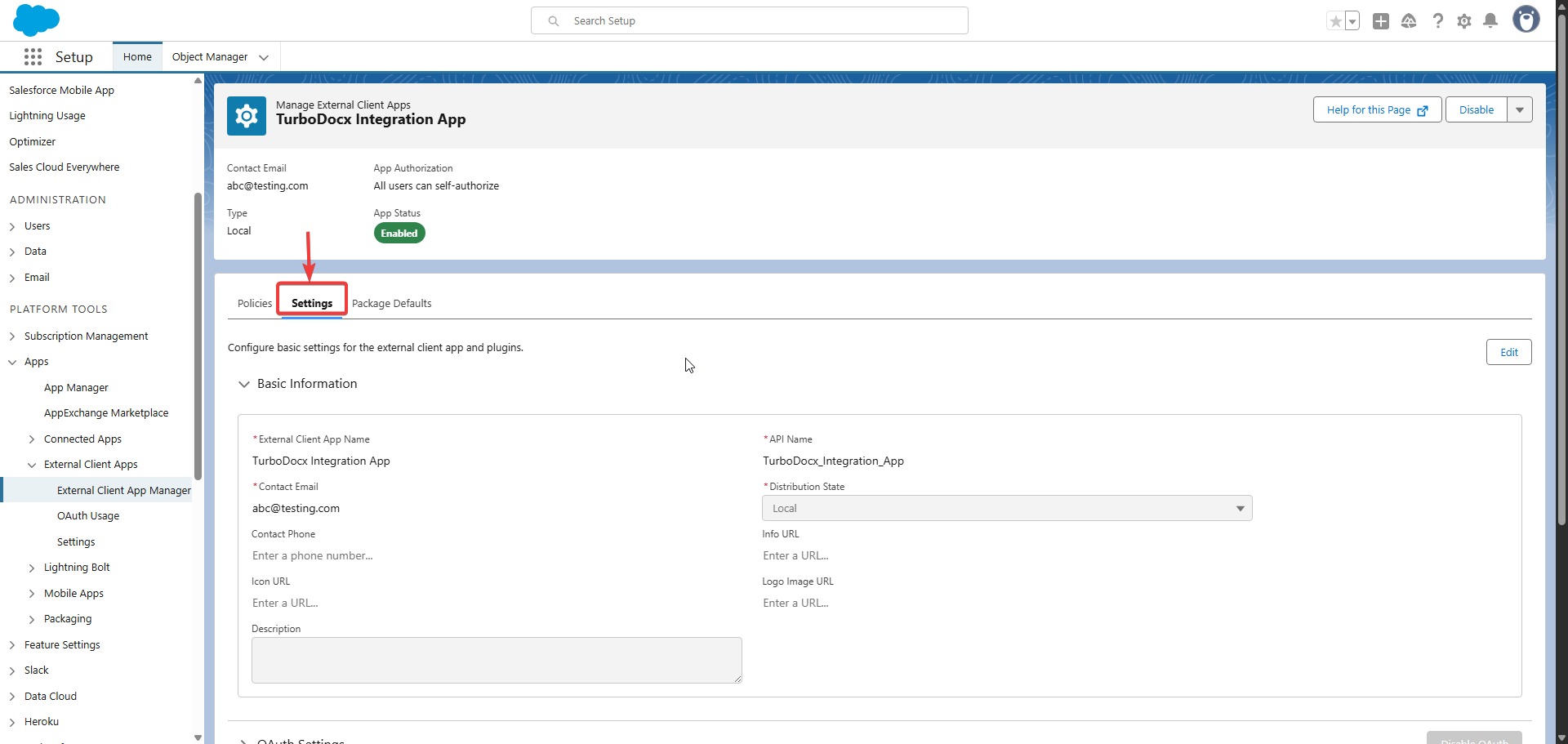1568x744 pixels.
Task: Open the Object Manager tab
Action: click(210, 56)
